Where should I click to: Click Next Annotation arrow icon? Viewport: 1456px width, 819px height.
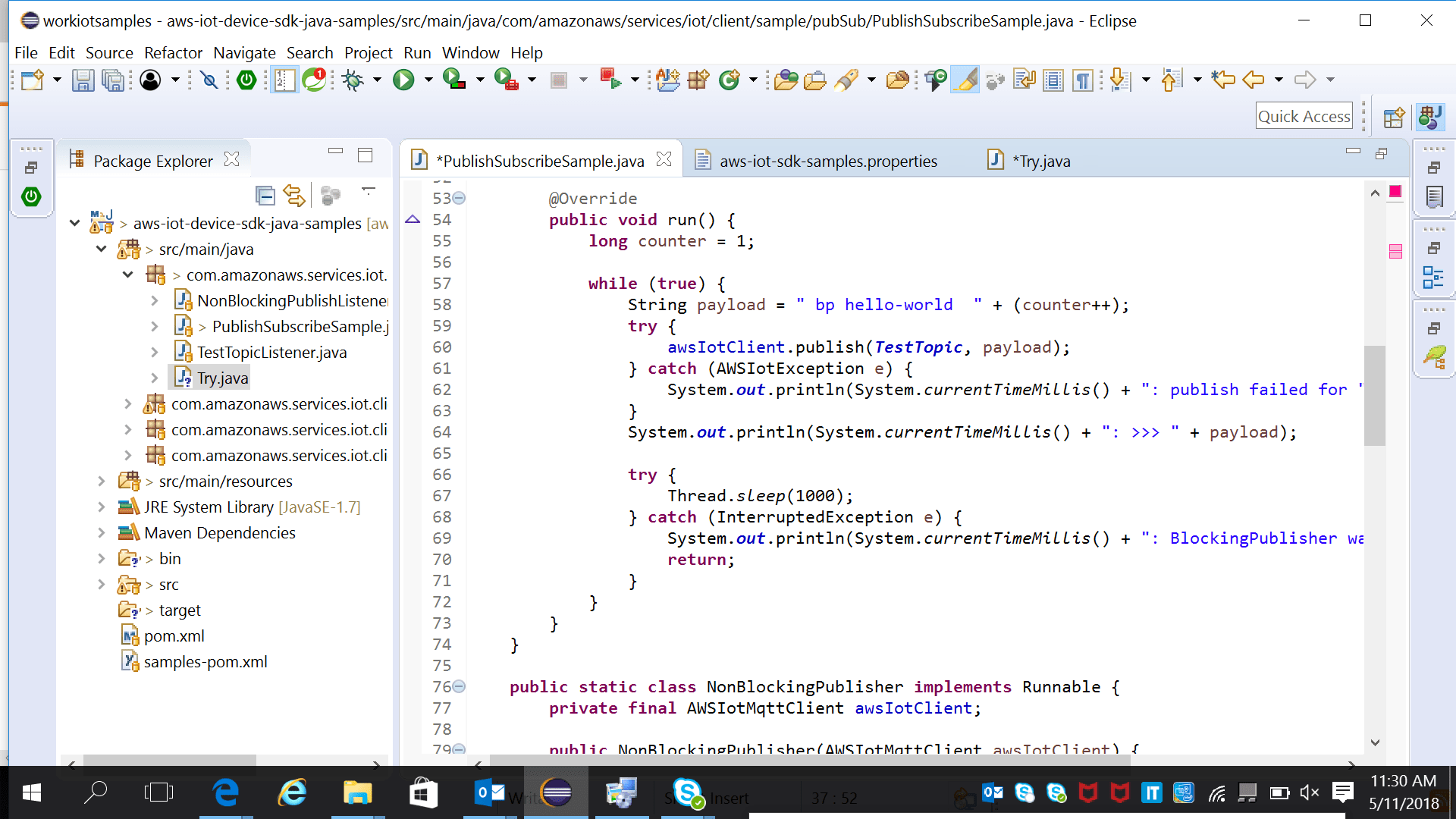click(x=1119, y=80)
